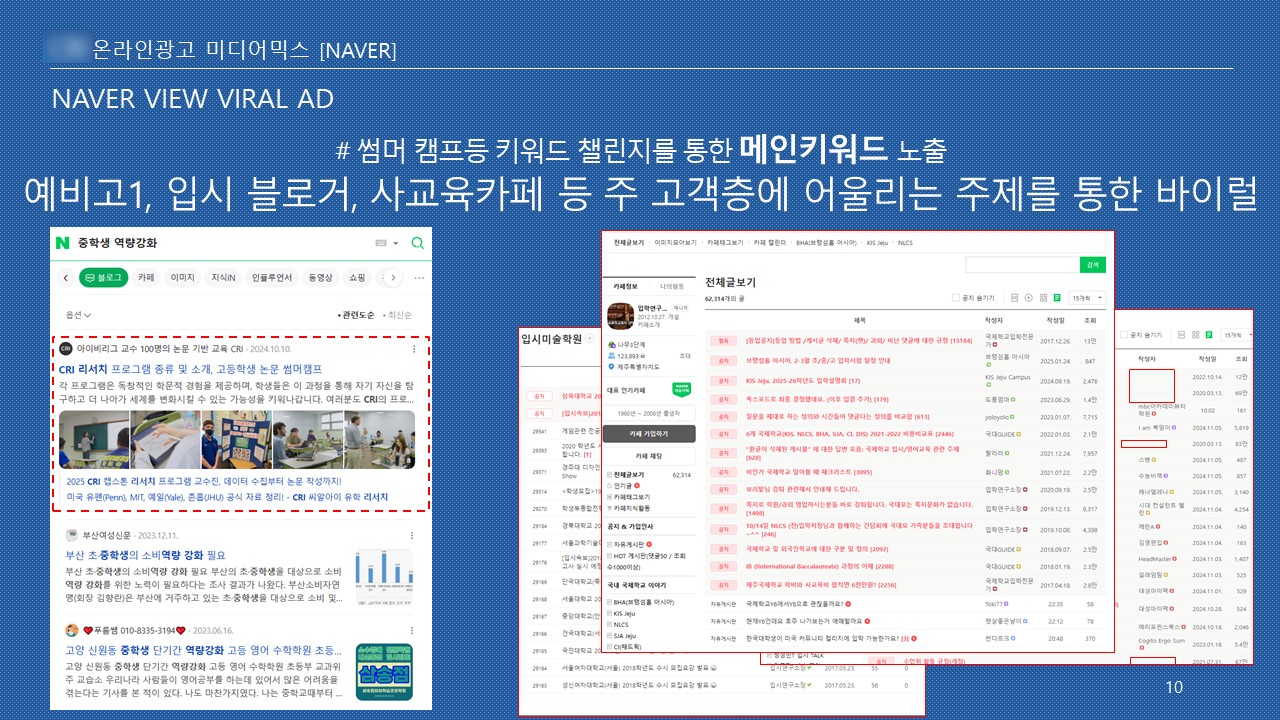This screenshot has height=720, width=1280.
Task: Sort results by 최신순
Action: (399, 315)
